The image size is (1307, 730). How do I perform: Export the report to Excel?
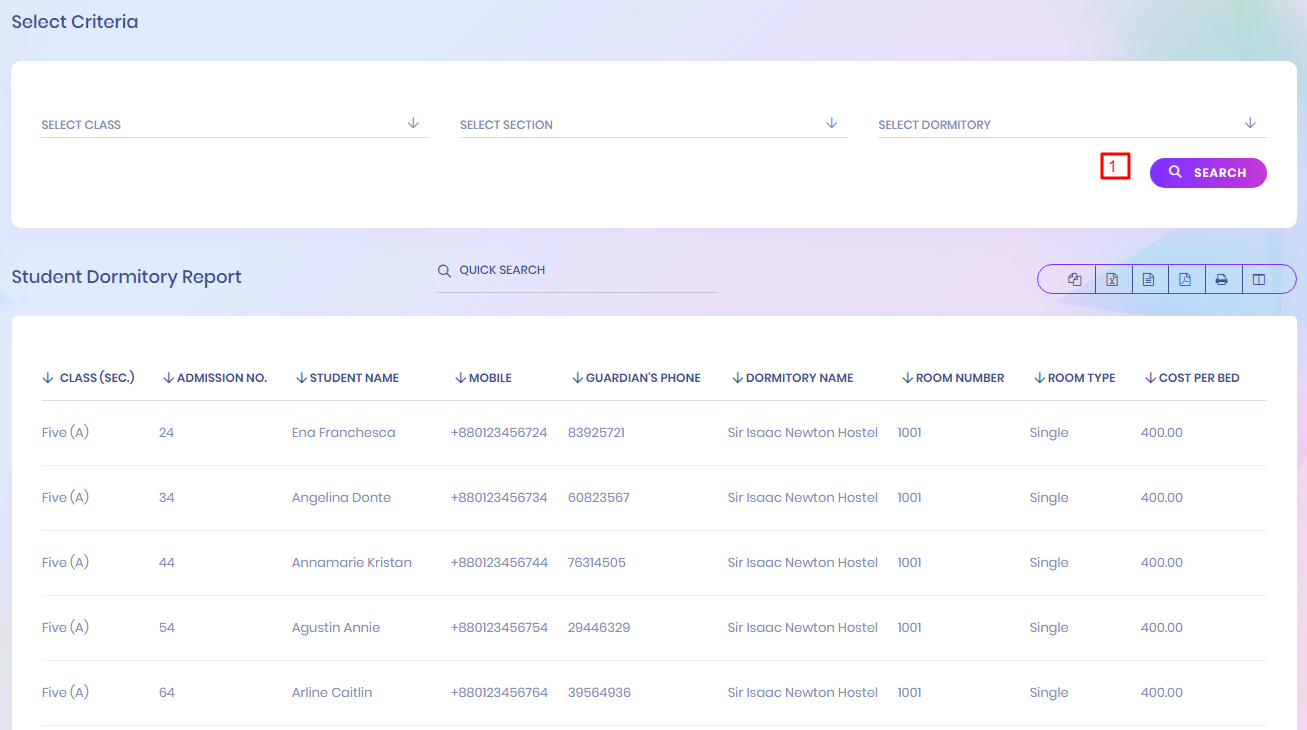(x=1112, y=280)
